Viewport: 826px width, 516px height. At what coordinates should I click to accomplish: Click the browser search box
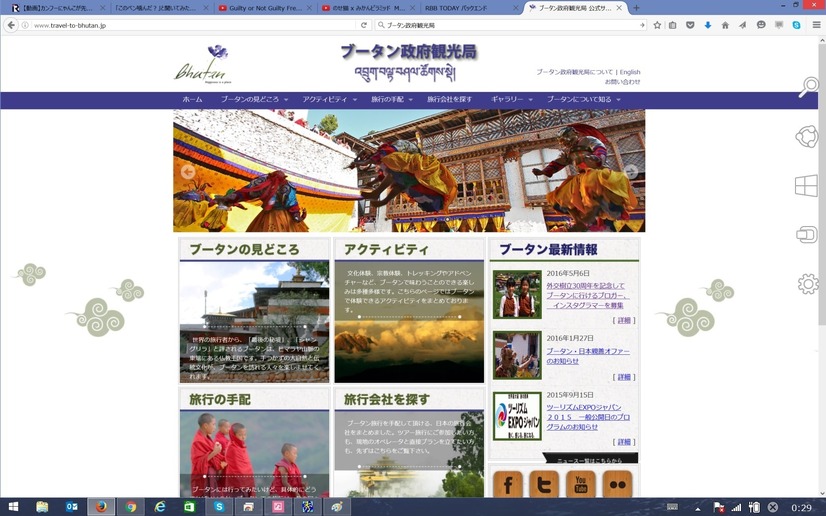point(510,25)
